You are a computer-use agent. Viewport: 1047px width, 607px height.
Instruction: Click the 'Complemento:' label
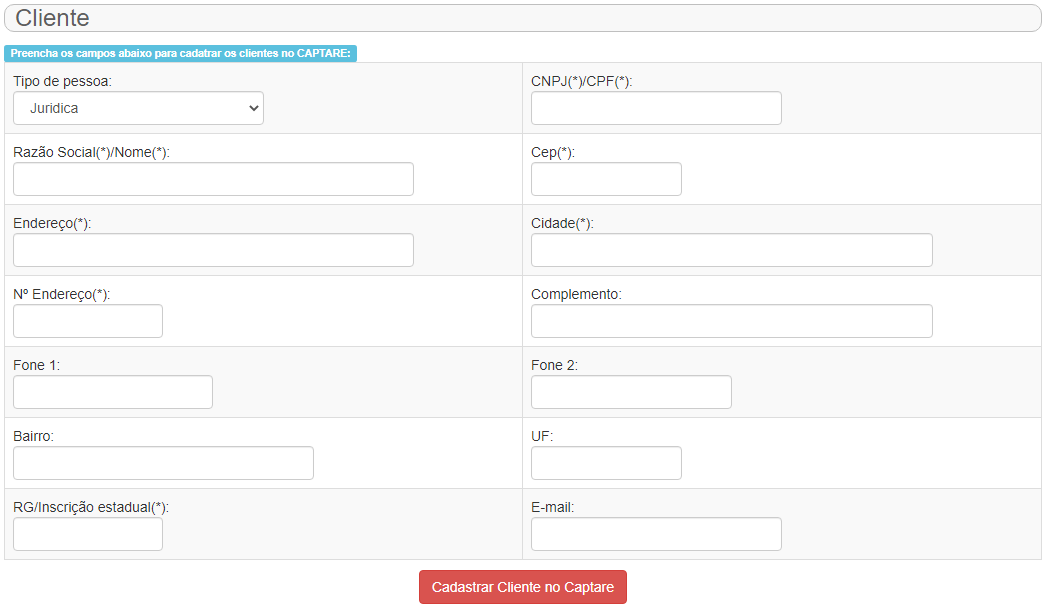pos(576,294)
